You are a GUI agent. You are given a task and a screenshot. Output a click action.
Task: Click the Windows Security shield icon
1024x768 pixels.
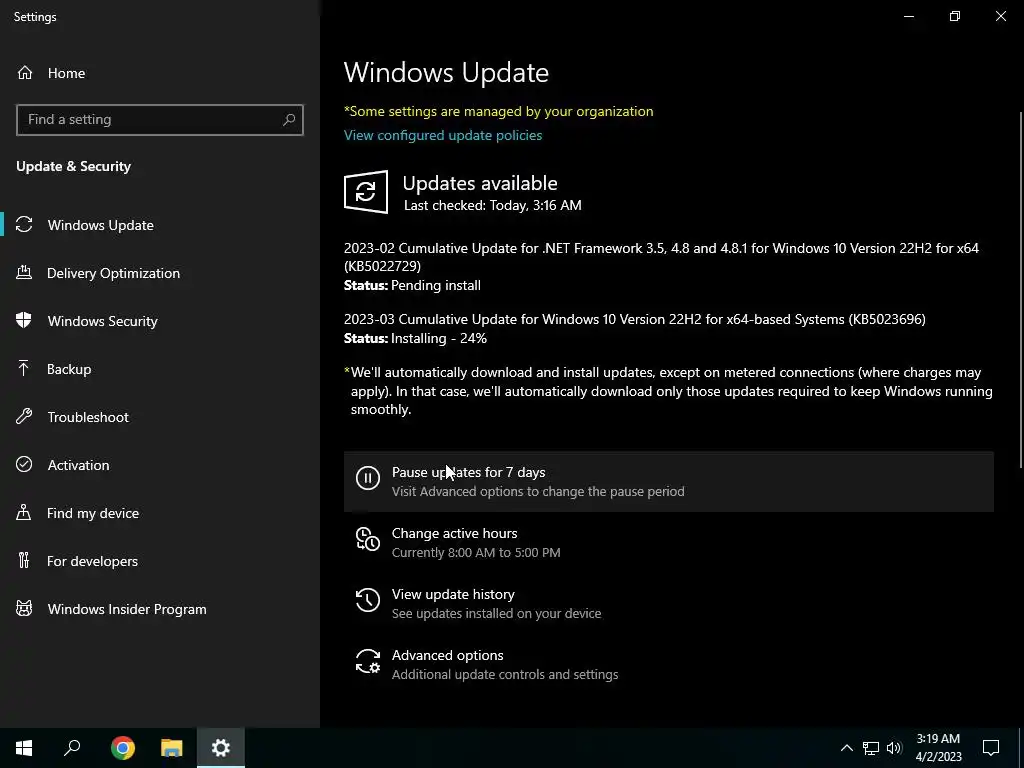pyautogui.click(x=24, y=321)
